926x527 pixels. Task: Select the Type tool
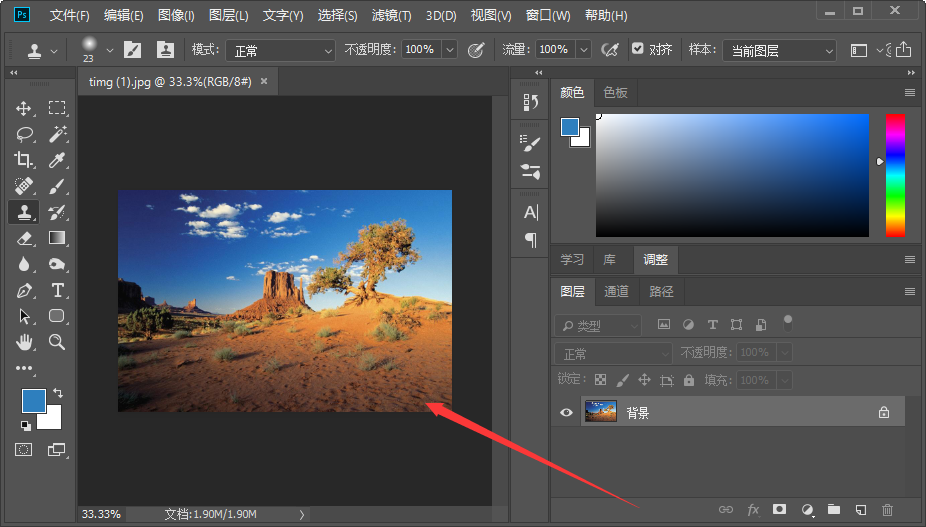57,289
